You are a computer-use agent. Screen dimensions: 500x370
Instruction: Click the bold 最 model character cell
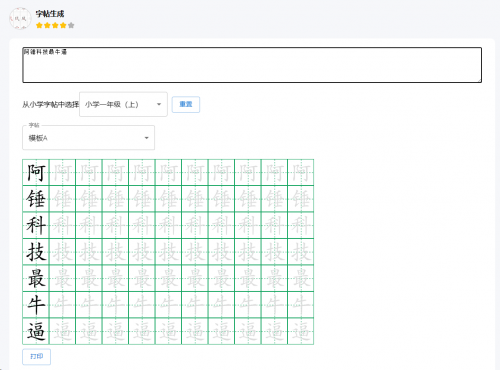point(36,278)
